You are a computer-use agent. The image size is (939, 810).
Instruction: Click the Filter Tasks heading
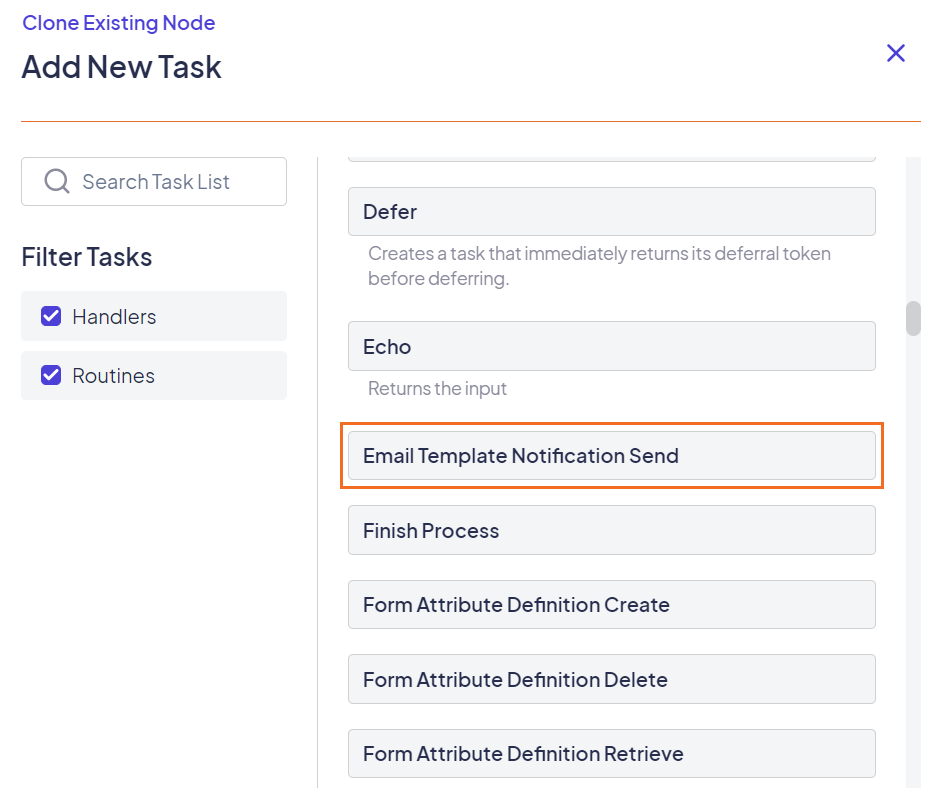pos(87,257)
